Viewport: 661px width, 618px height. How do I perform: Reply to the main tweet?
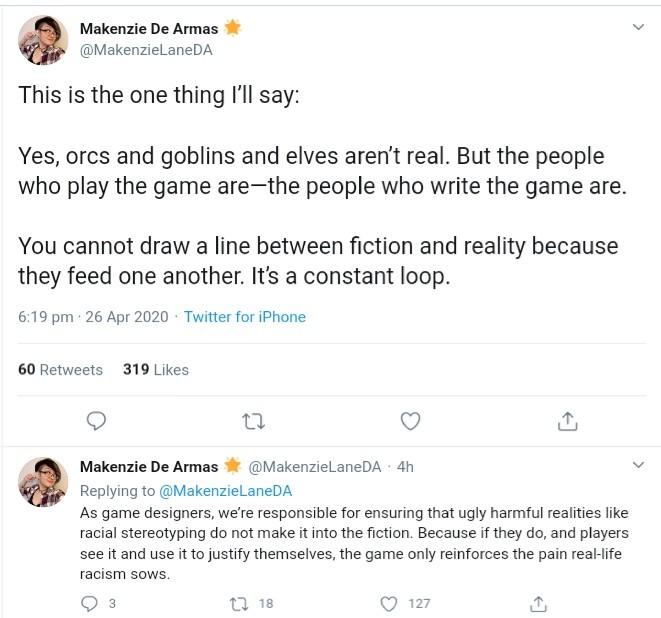[96, 421]
